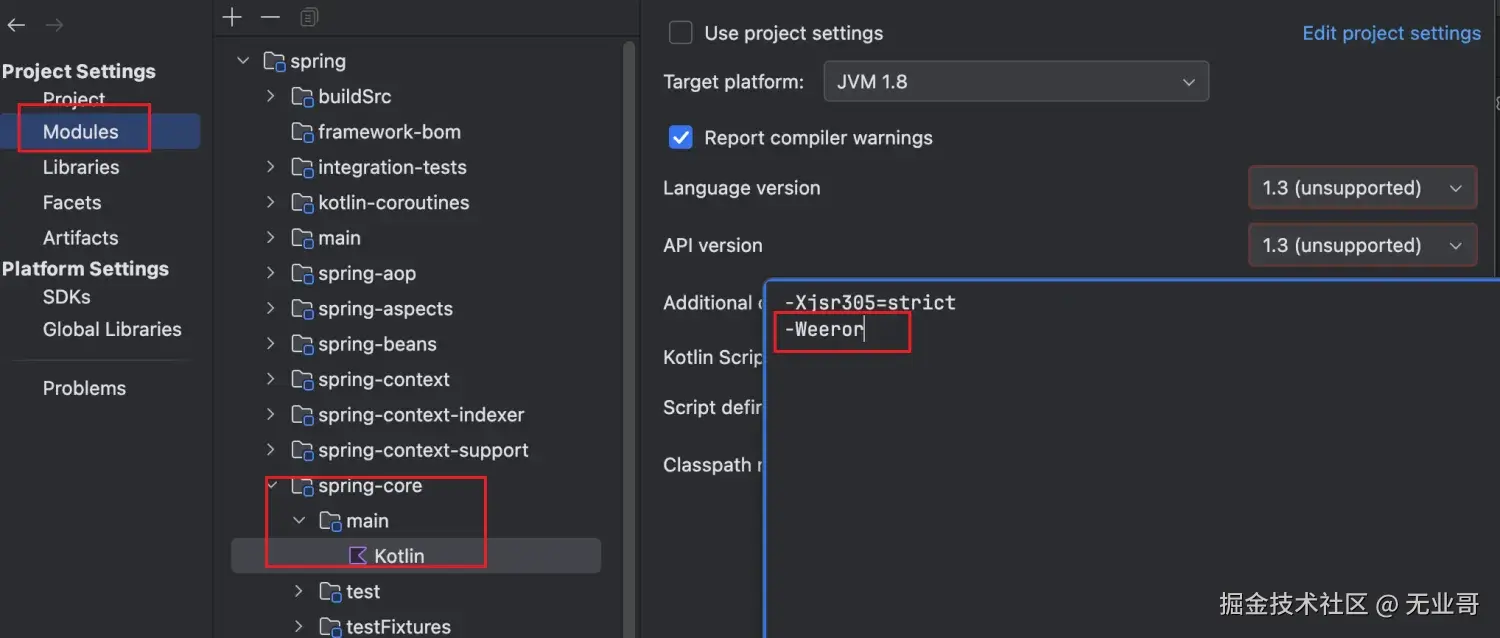Click the back navigation arrow

pos(16,25)
